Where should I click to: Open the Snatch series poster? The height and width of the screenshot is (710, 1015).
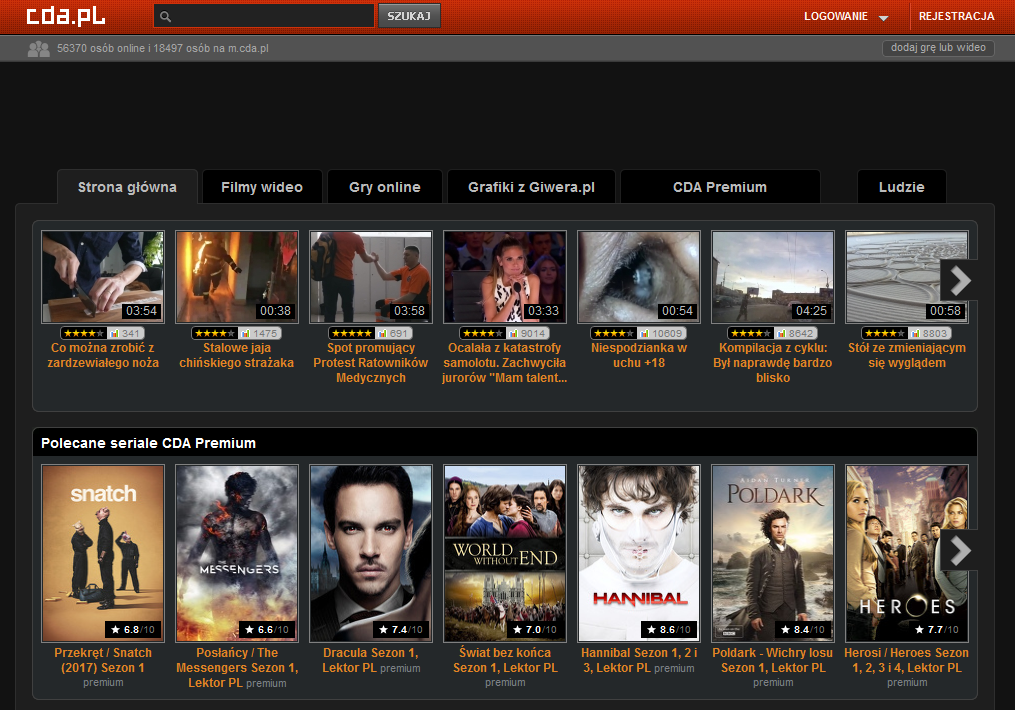(x=103, y=552)
